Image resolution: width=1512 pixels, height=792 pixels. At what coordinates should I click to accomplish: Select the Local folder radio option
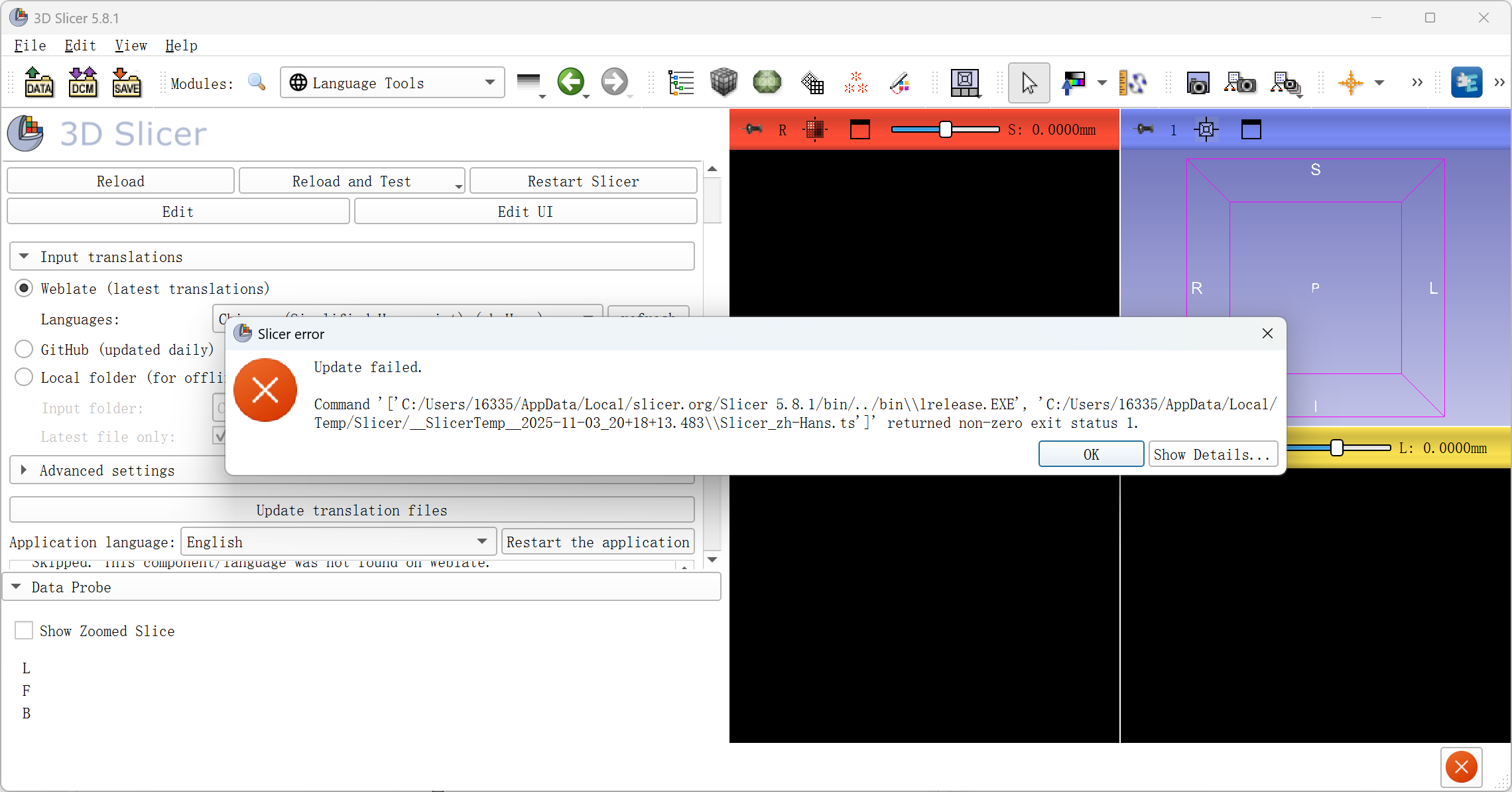24,377
